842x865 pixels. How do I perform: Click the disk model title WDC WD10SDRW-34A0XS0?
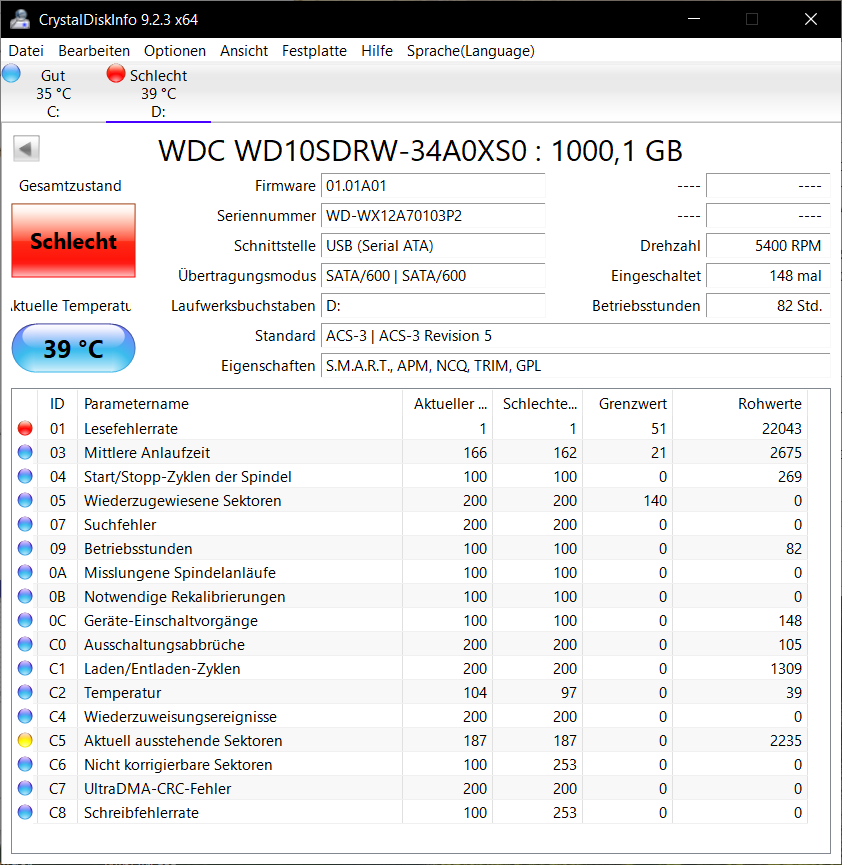pos(420,151)
